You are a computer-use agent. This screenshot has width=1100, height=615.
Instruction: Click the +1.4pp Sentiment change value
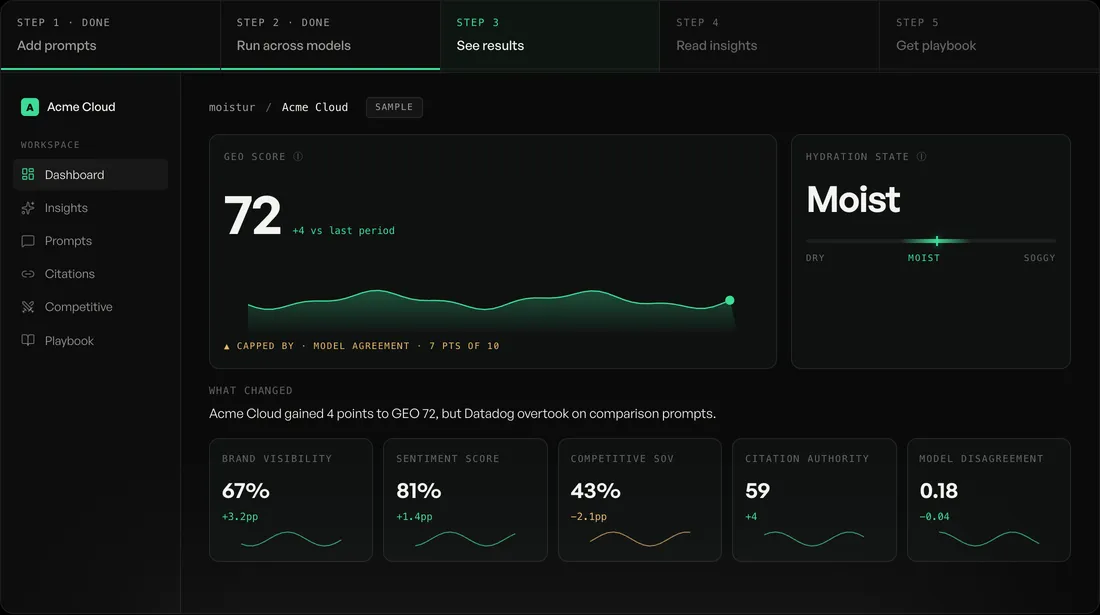pos(414,517)
